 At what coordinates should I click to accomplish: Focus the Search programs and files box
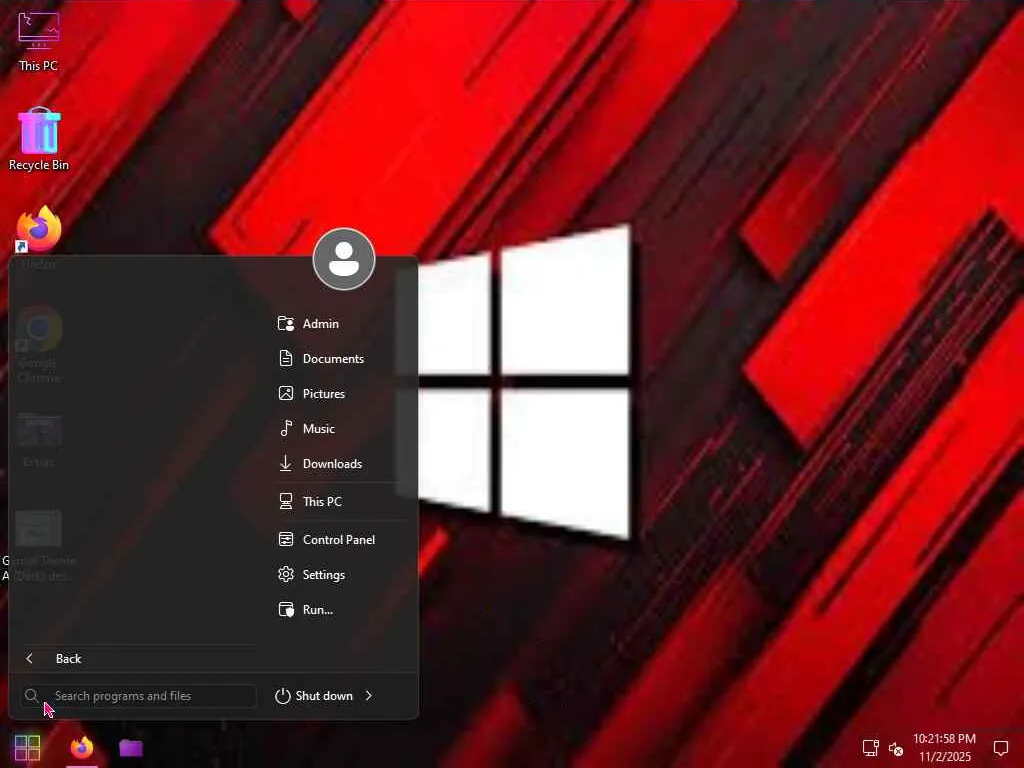[x=138, y=696]
